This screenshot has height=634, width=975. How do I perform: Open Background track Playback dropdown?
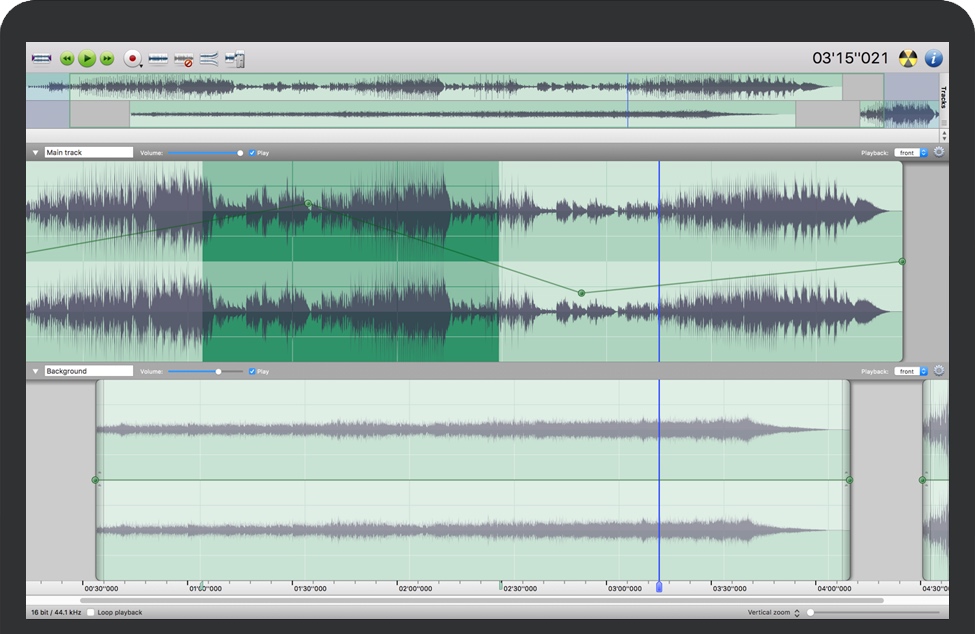910,371
